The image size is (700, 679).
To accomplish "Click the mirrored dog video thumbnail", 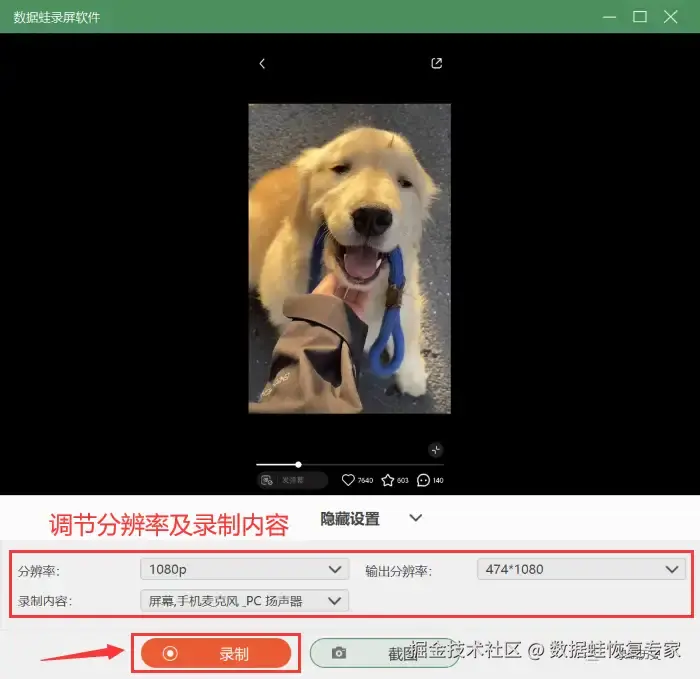I will pos(350,258).
